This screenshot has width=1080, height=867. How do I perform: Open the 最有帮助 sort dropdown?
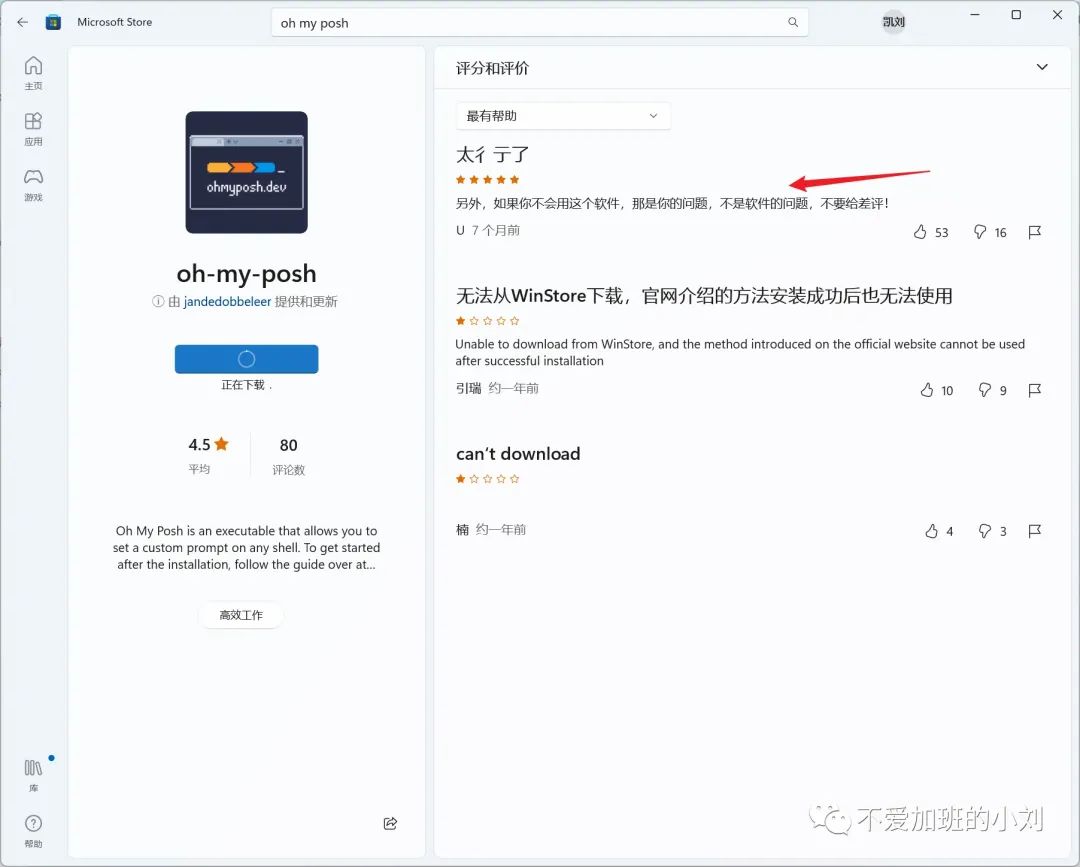tap(563, 116)
